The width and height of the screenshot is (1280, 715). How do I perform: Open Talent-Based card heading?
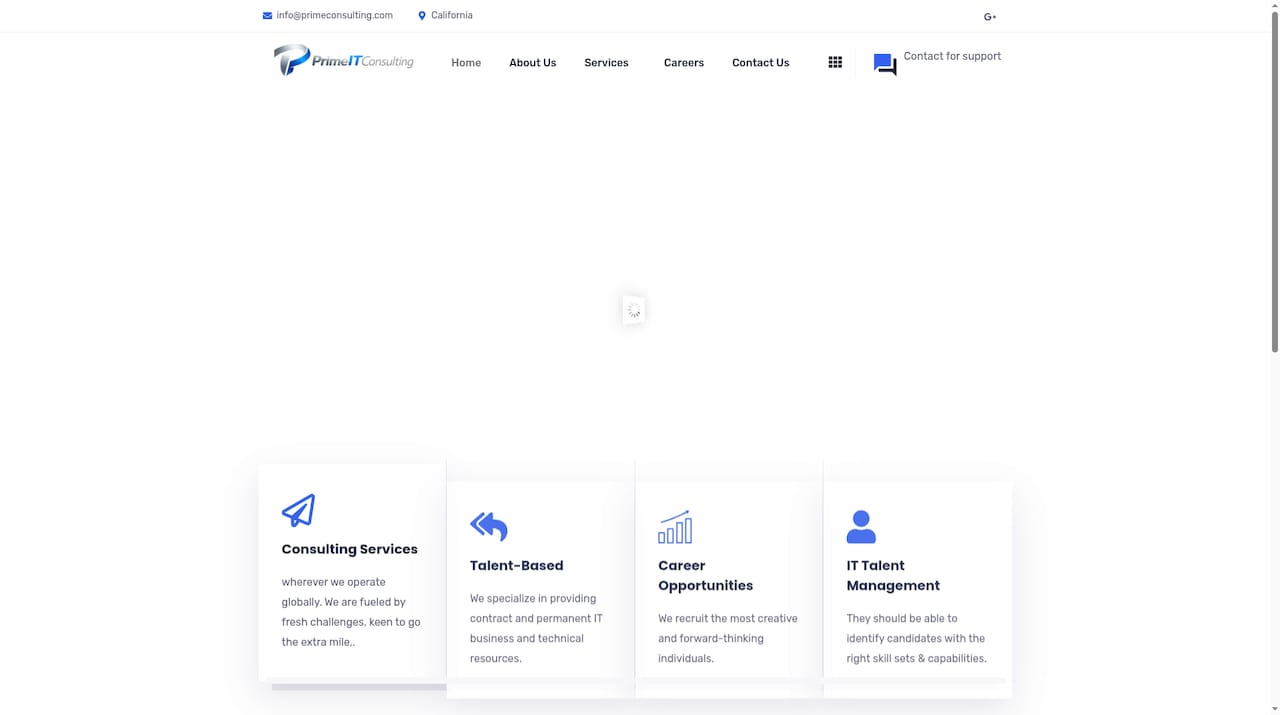point(517,566)
